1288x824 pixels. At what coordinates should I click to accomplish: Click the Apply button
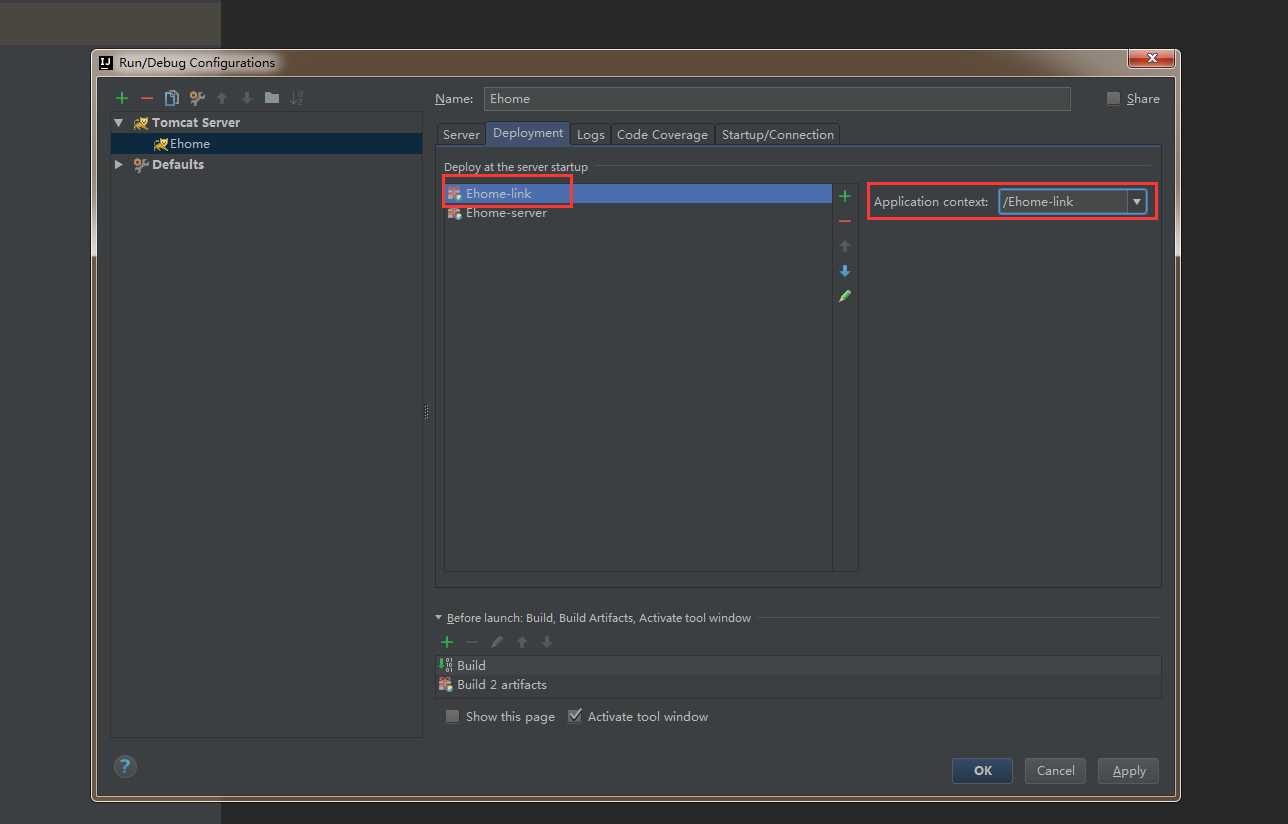click(x=1129, y=770)
